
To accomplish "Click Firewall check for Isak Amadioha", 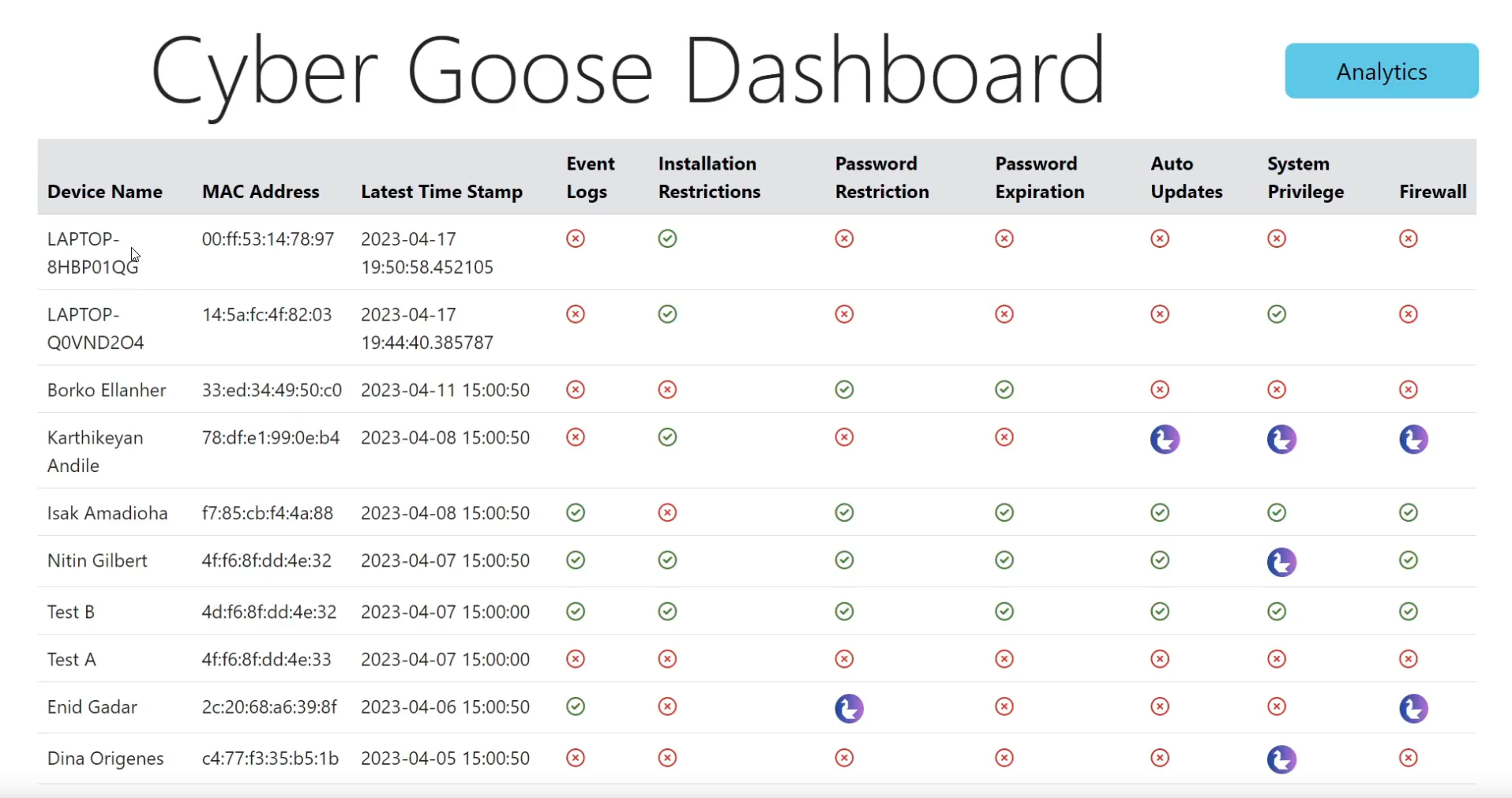I will click(x=1409, y=513).
